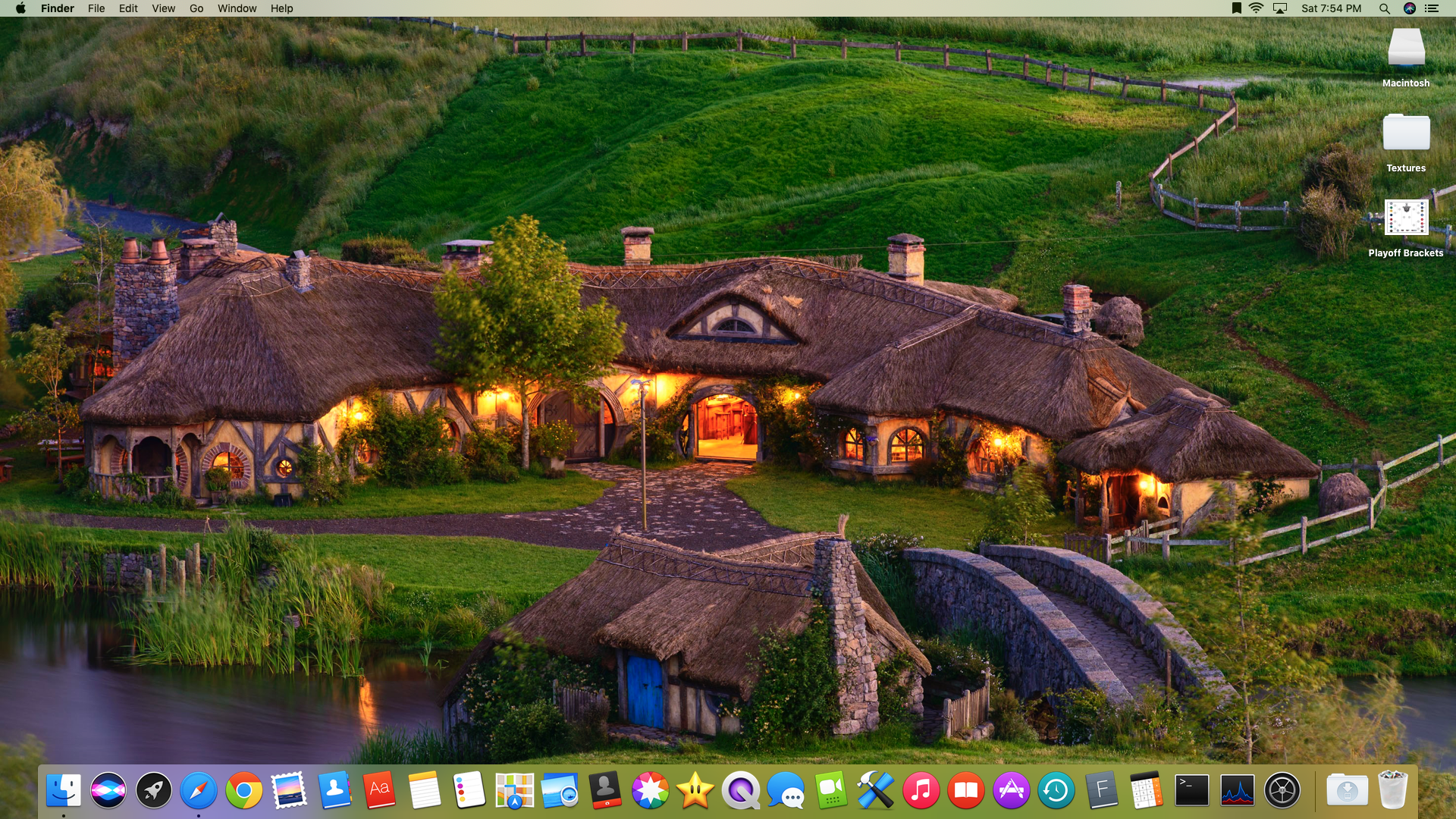Launch Safari from the Dock

coord(199,791)
